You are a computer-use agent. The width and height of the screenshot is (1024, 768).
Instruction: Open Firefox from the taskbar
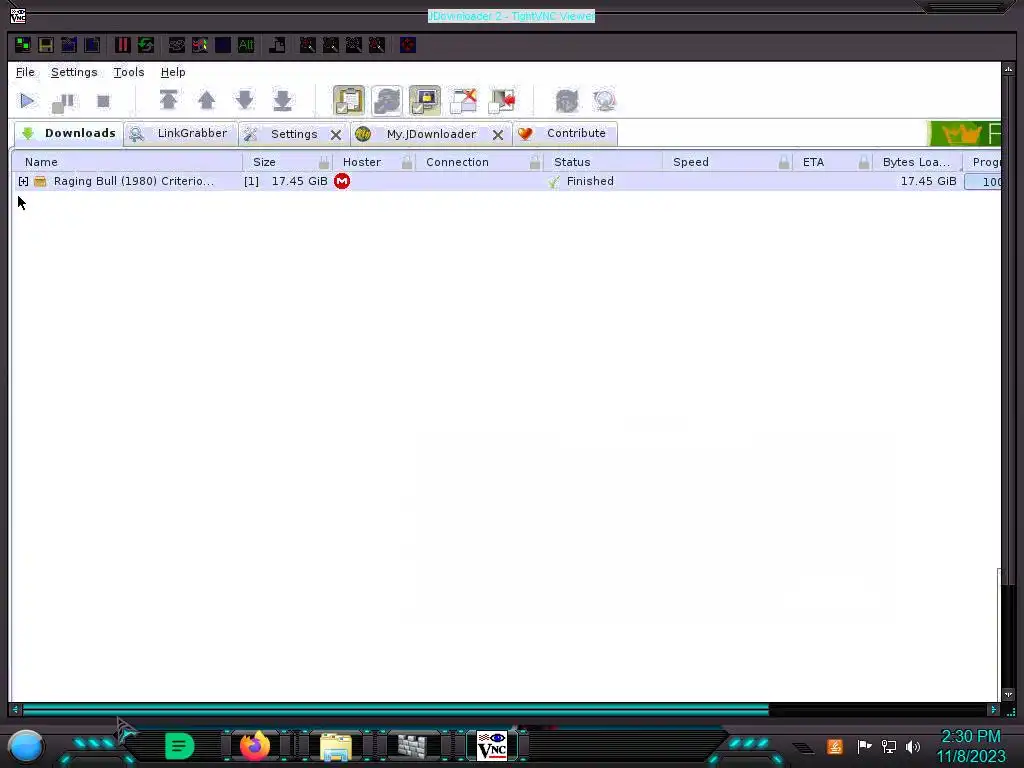pos(255,745)
